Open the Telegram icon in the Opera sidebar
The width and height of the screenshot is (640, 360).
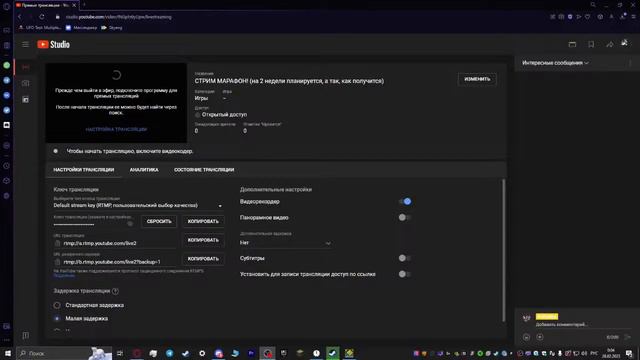pyautogui.click(x=7, y=80)
